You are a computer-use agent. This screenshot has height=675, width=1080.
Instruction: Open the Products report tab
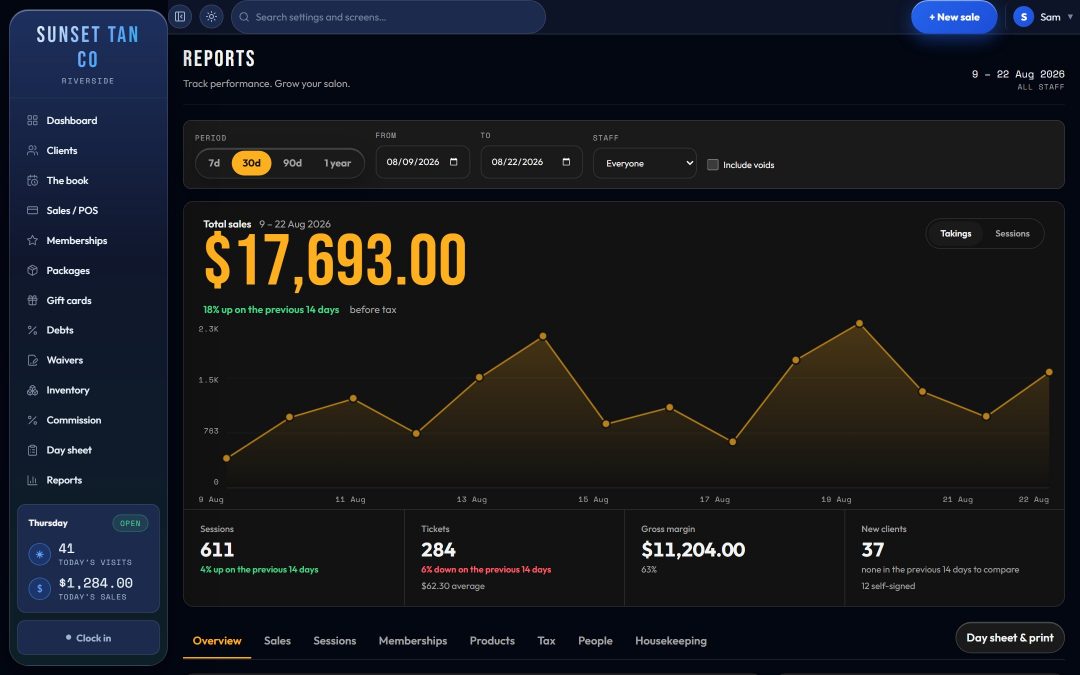tap(492, 641)
